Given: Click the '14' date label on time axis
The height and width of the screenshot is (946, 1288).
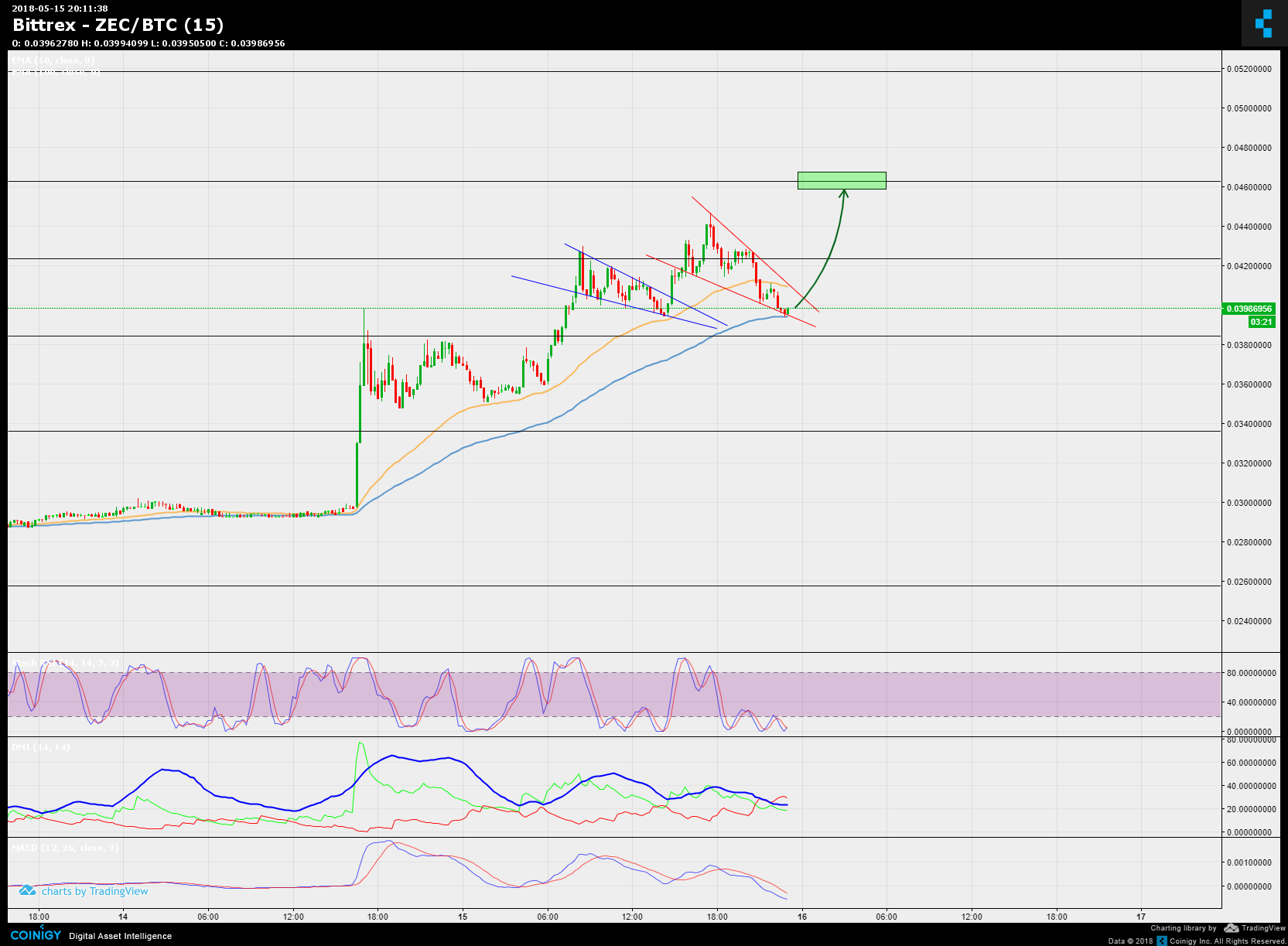Looking at the screenshot, I should [x=124, y=917].
